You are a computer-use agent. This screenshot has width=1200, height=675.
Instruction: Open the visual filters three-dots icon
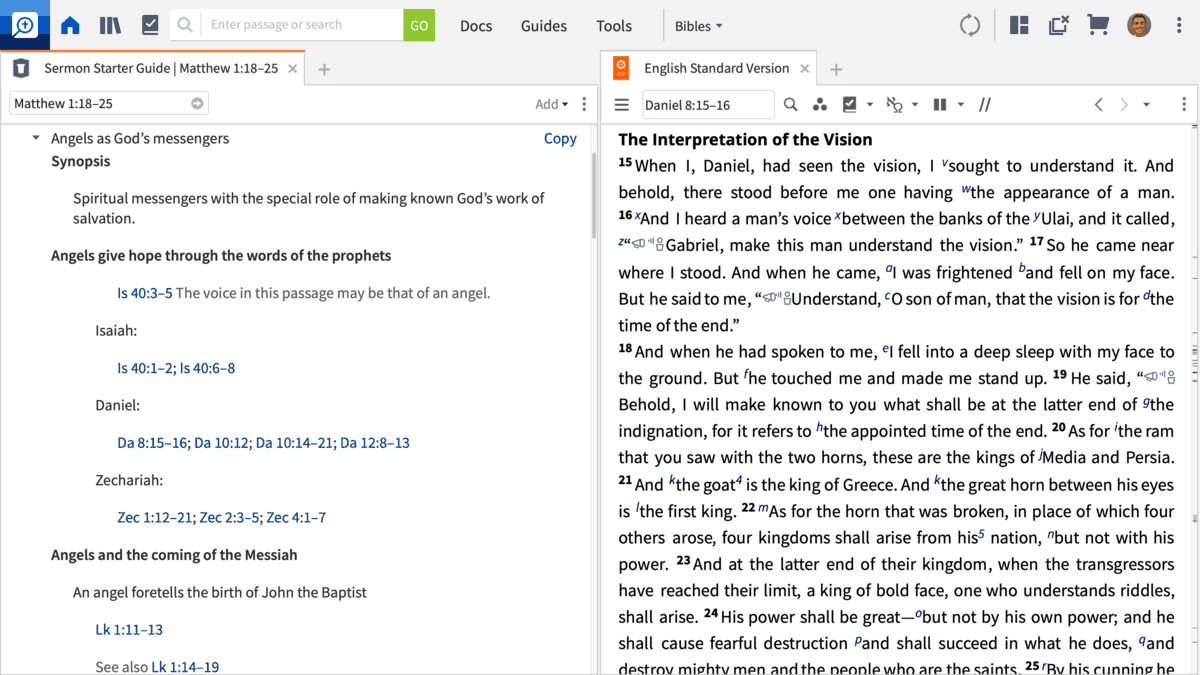[x=820, y=105]
